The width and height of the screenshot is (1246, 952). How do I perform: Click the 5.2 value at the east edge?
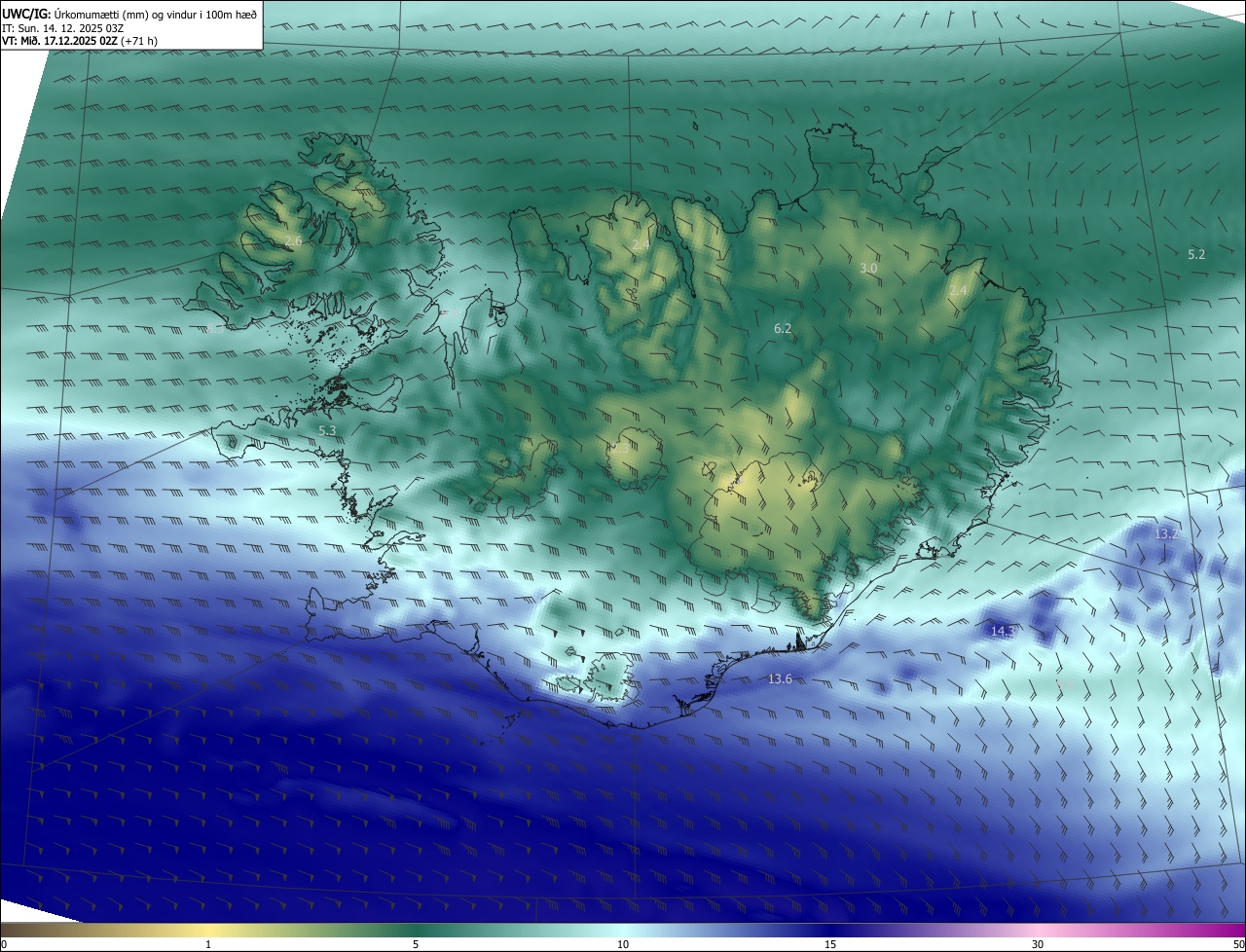pos(1196,254)
